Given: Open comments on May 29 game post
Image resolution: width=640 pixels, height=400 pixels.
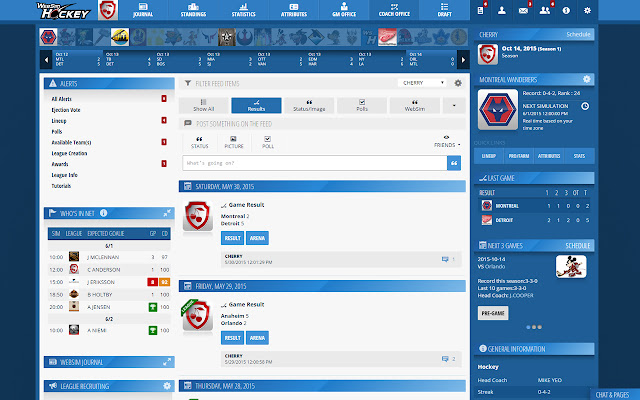Looking at the screenshot, I should (448, 359).
